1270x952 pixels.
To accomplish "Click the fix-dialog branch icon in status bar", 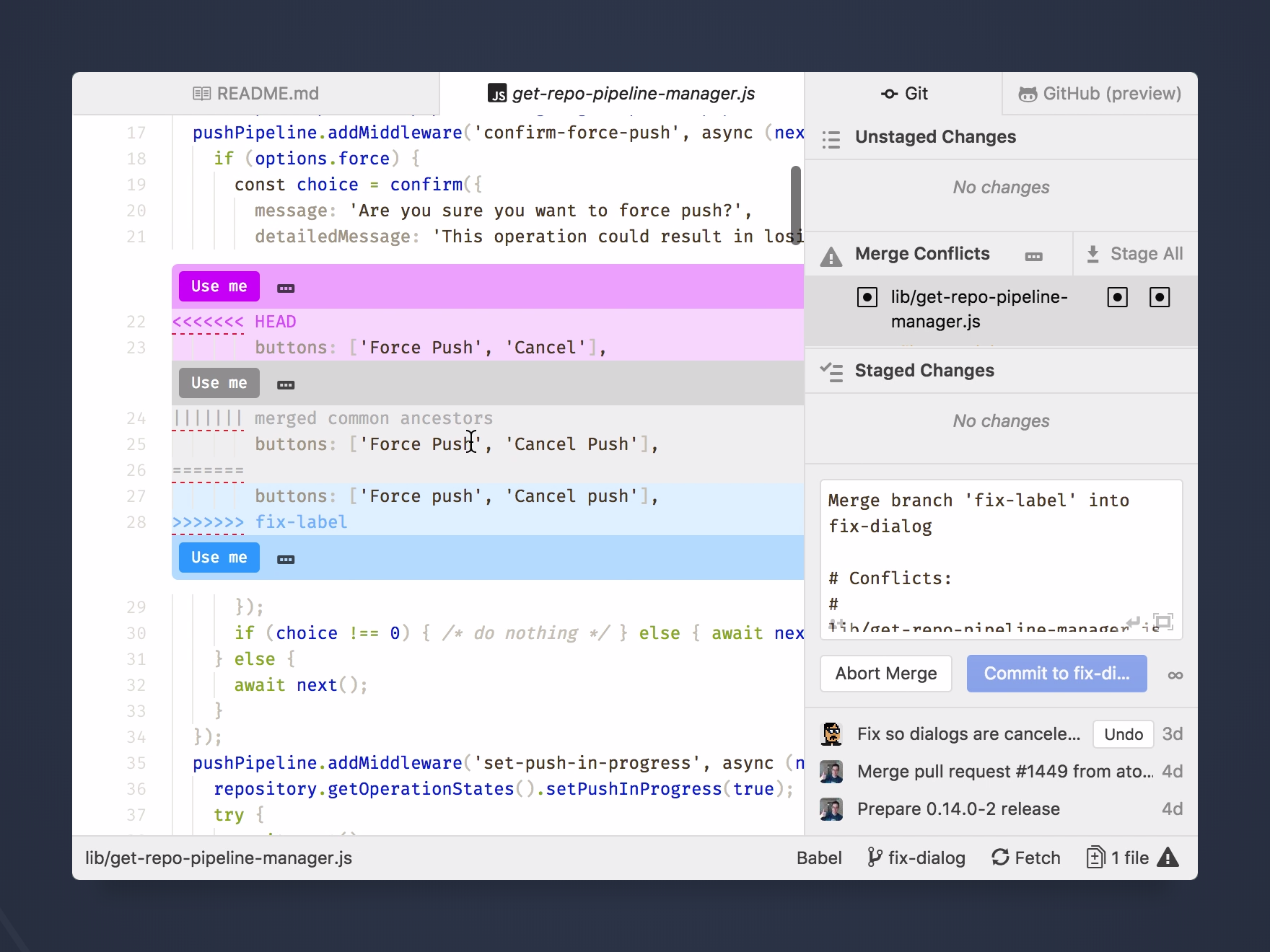I will [x=874, y=857].
